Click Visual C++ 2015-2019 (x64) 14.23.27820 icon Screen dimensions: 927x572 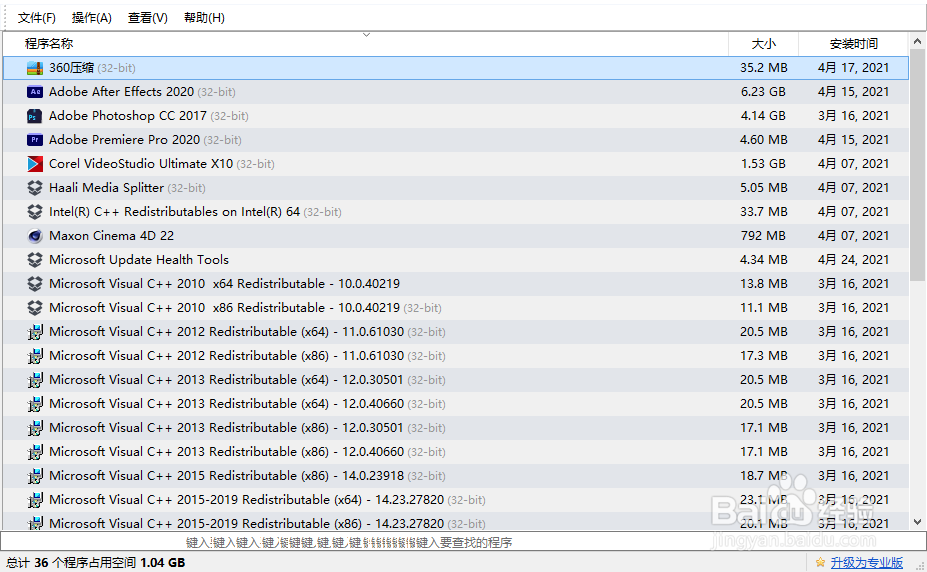35,500
